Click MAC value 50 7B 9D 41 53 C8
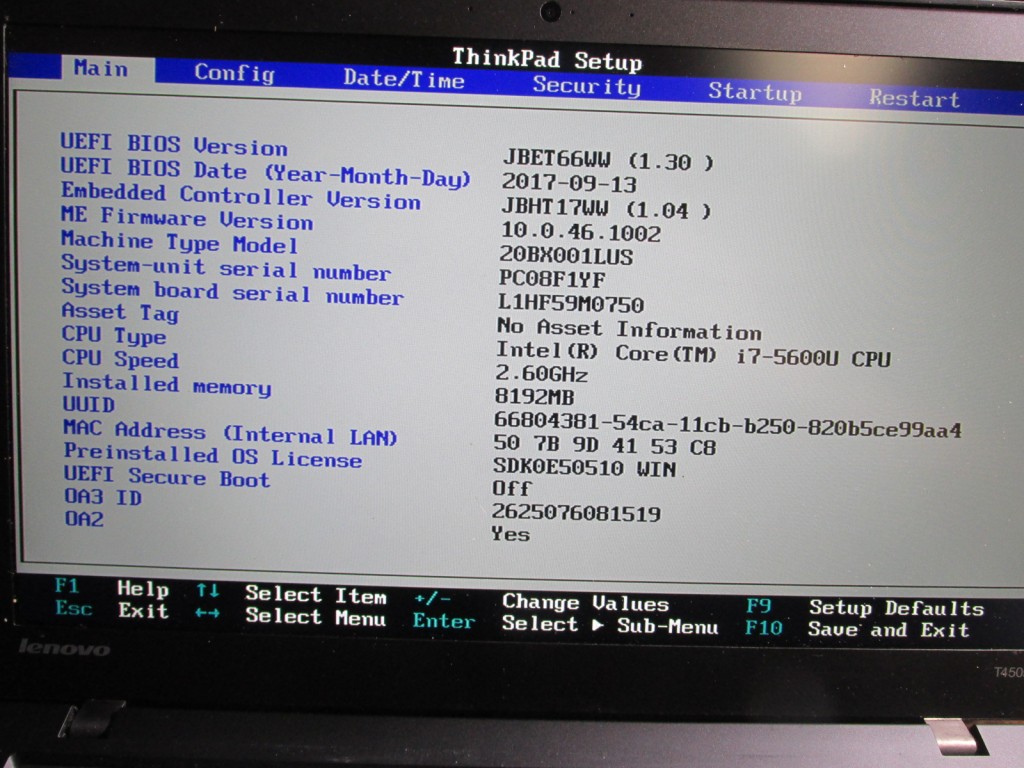The image size is (1024, 768). [x=605, y=445]
